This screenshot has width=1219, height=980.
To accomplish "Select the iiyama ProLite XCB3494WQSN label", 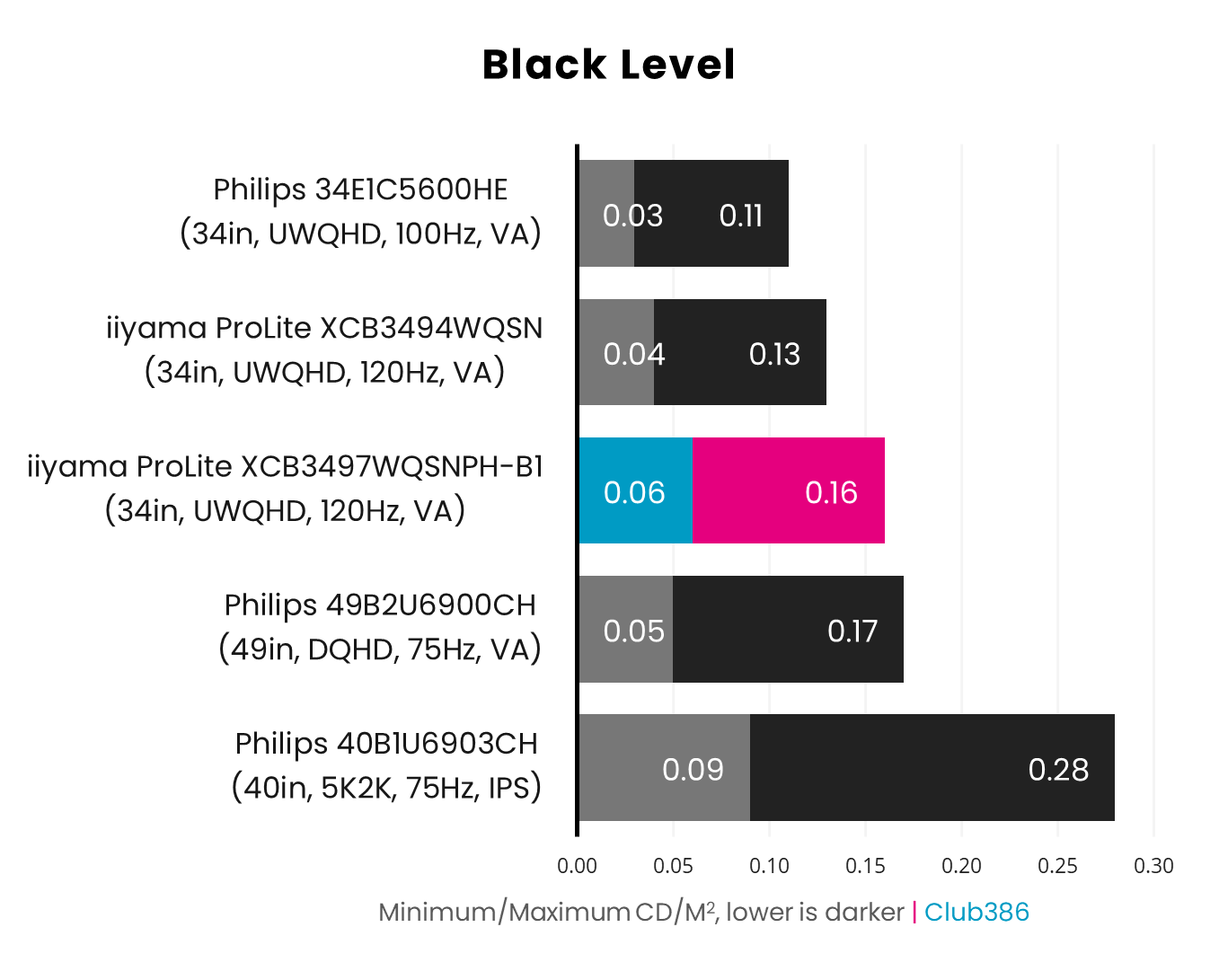I will (x=324, y=349).
